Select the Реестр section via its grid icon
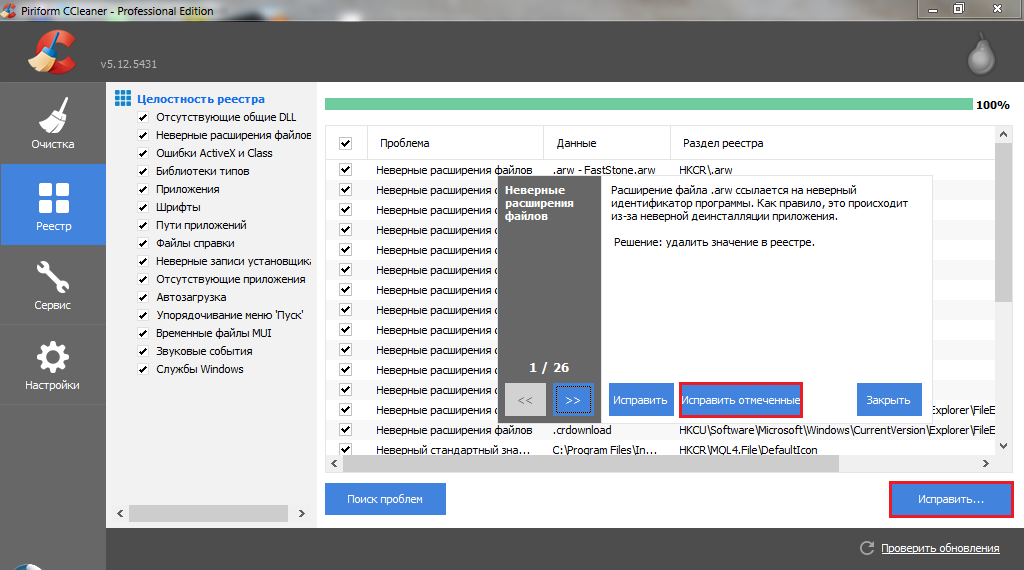Screen dimensions: 1024x570 54,198
